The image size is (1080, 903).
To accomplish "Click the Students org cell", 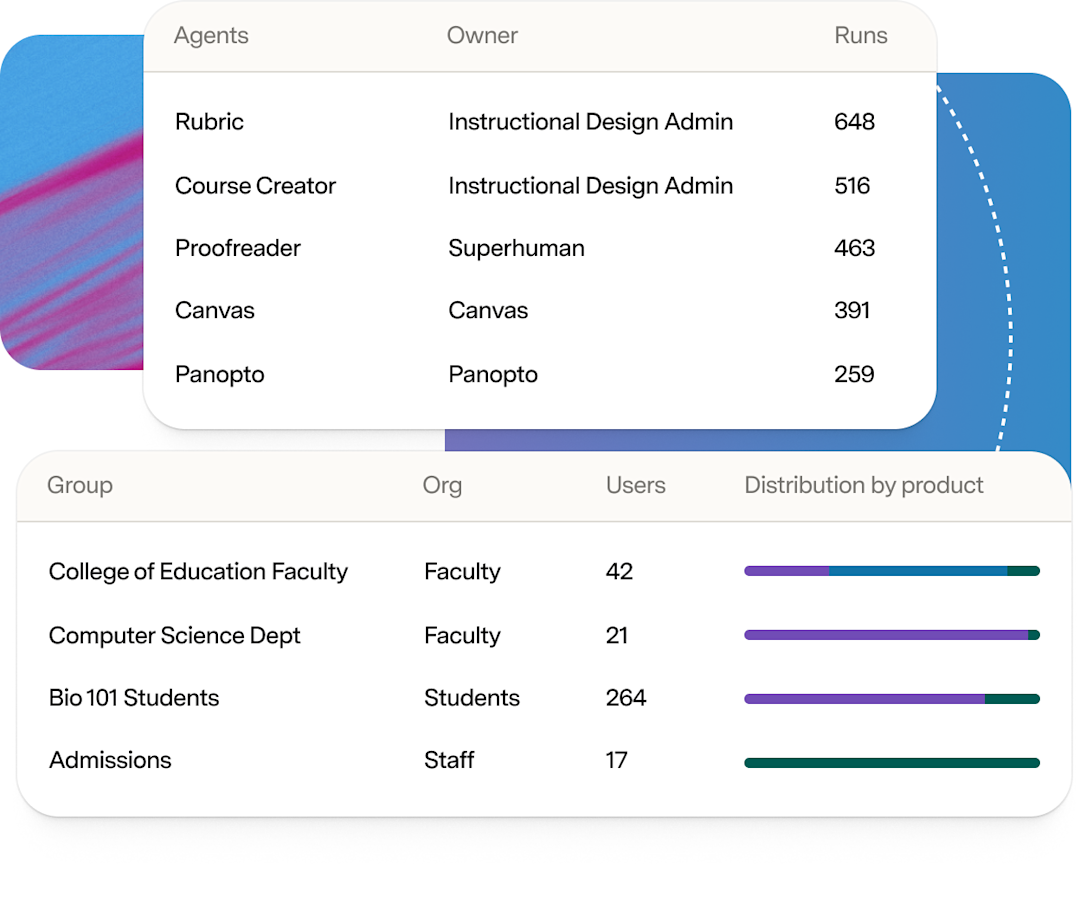I will pyautogui.click(x=472, y=698).
